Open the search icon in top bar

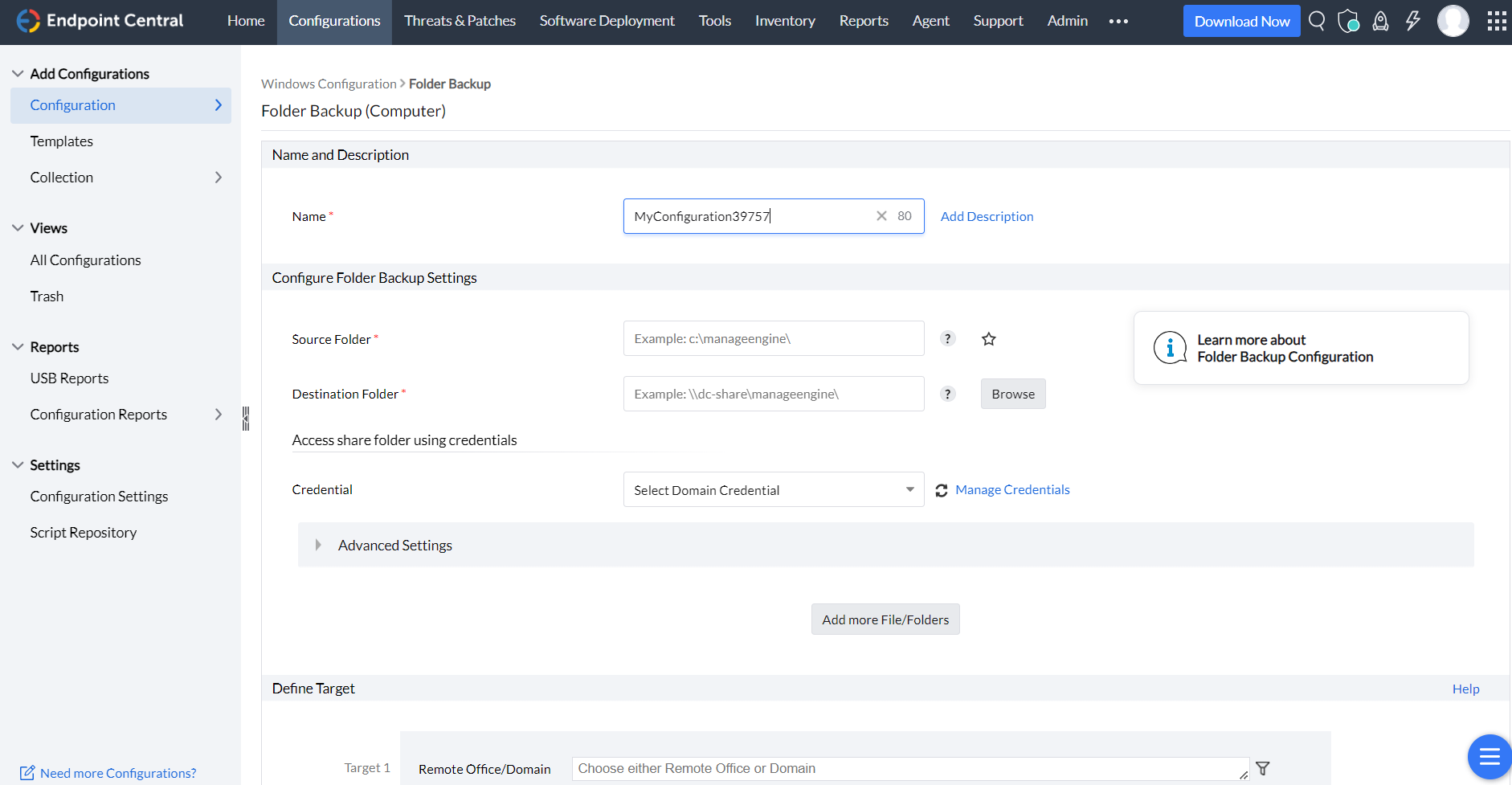[1316, 21]
